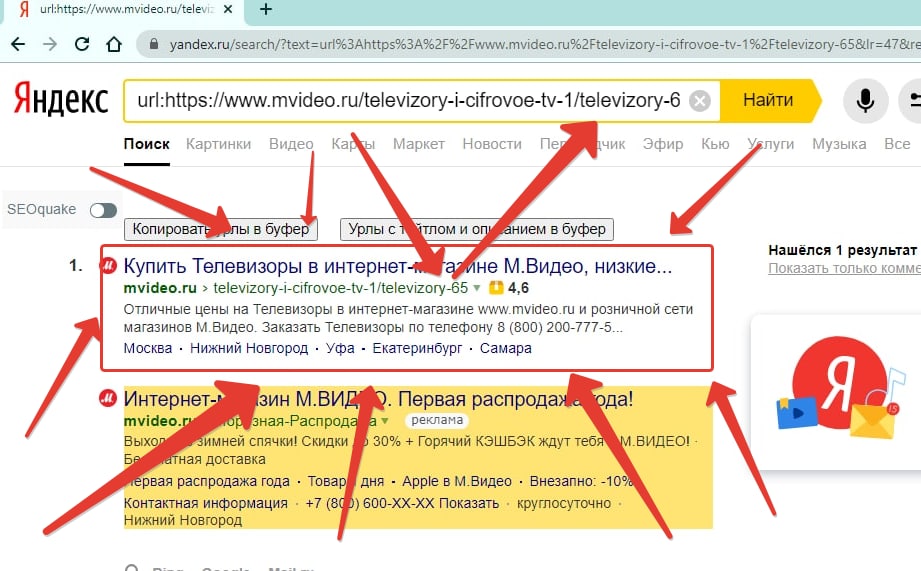Click Показать только коммерческие link
The height and width of the screenshot is (571, 921).
pyautogui.click(x=845, y=268)
